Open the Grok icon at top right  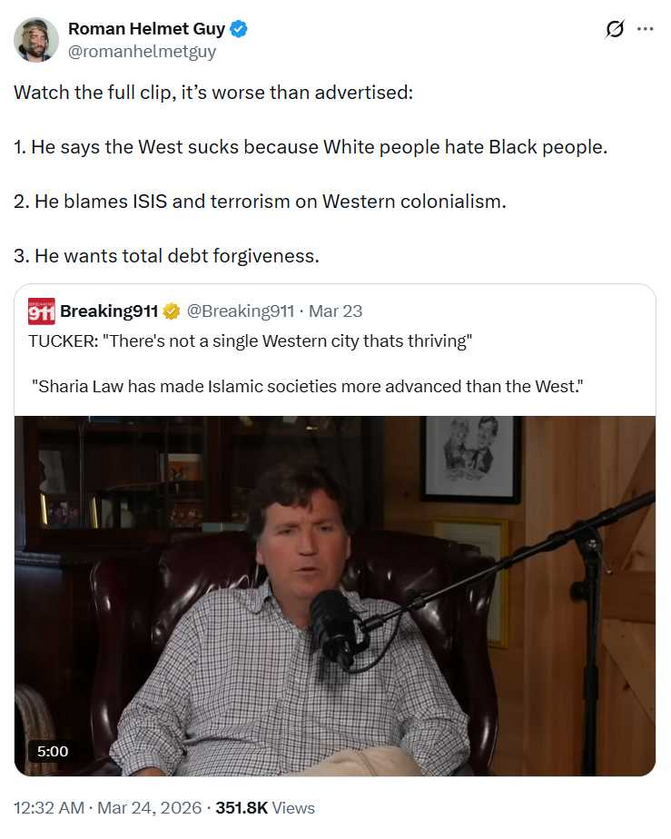(x=614, y=29)
